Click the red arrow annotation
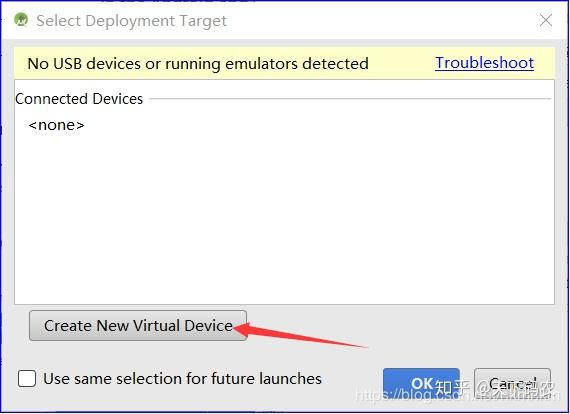This screenshot has height=414, width=570. coord(300,335)
